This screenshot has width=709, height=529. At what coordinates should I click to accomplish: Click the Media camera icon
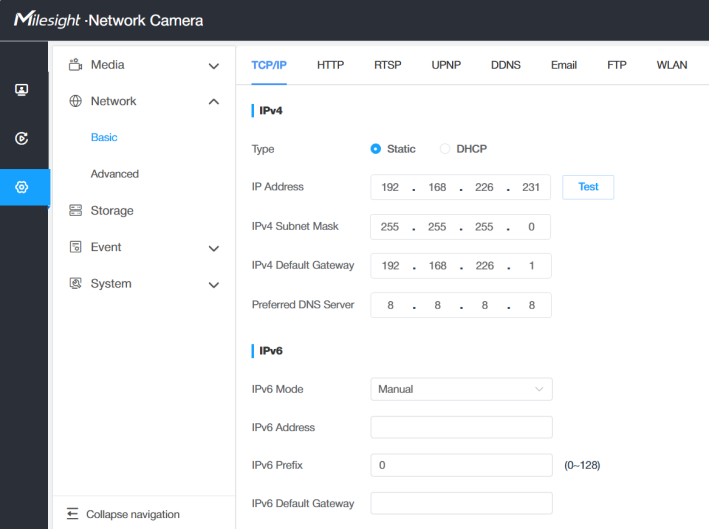[x=75, y=65]
